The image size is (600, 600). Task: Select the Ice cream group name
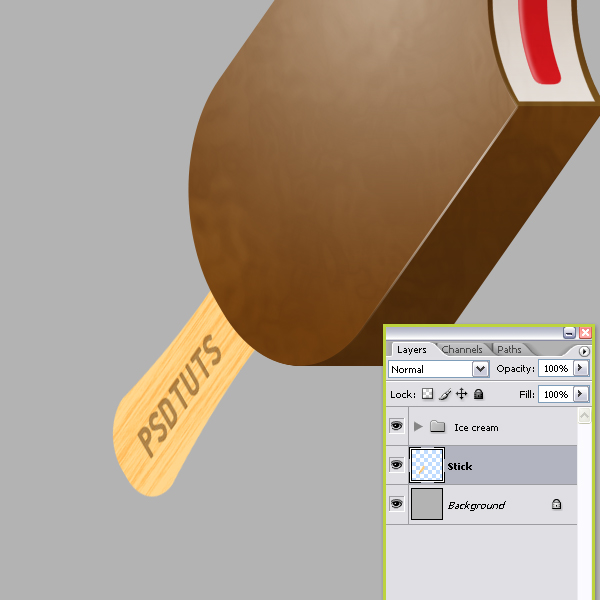tap(476, 427)
